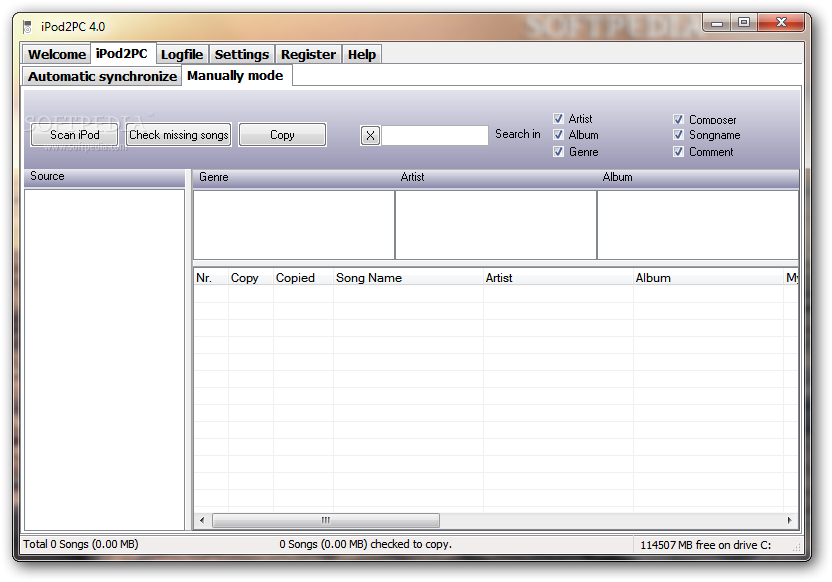Open the Settings tab
The height and width of the screenshot is (582, 832).
[241, 55]
